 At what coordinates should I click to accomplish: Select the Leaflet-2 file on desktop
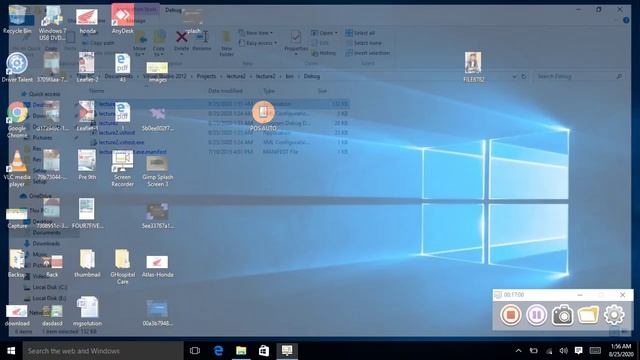[87, 68]
